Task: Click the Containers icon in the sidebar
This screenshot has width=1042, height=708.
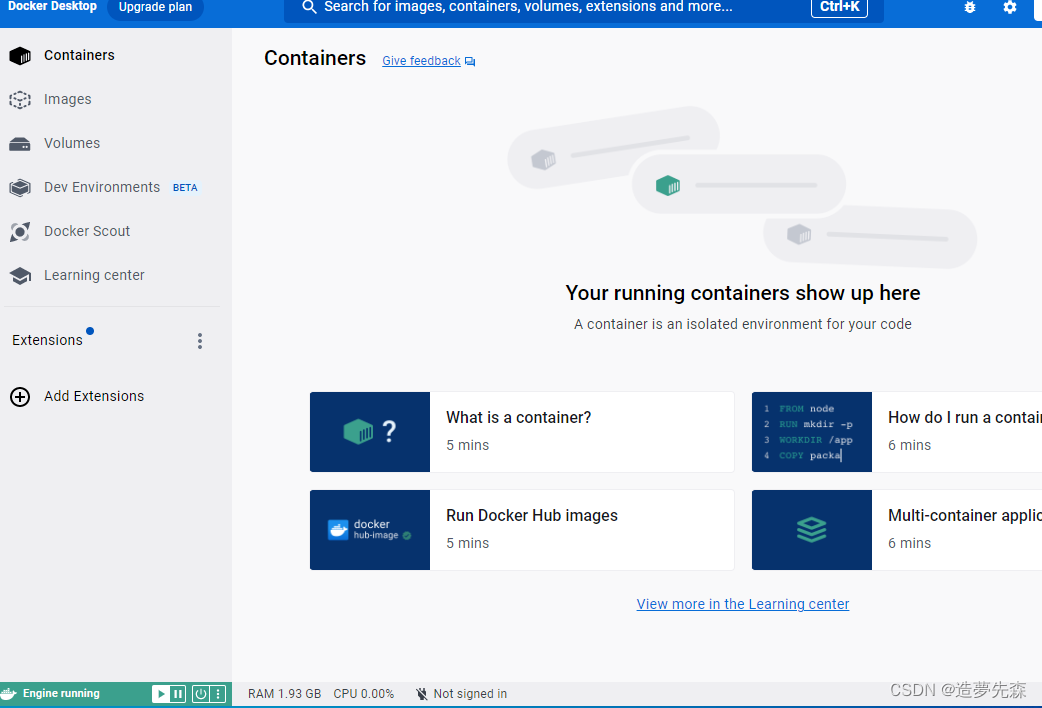Action: [x=20, y=56]
